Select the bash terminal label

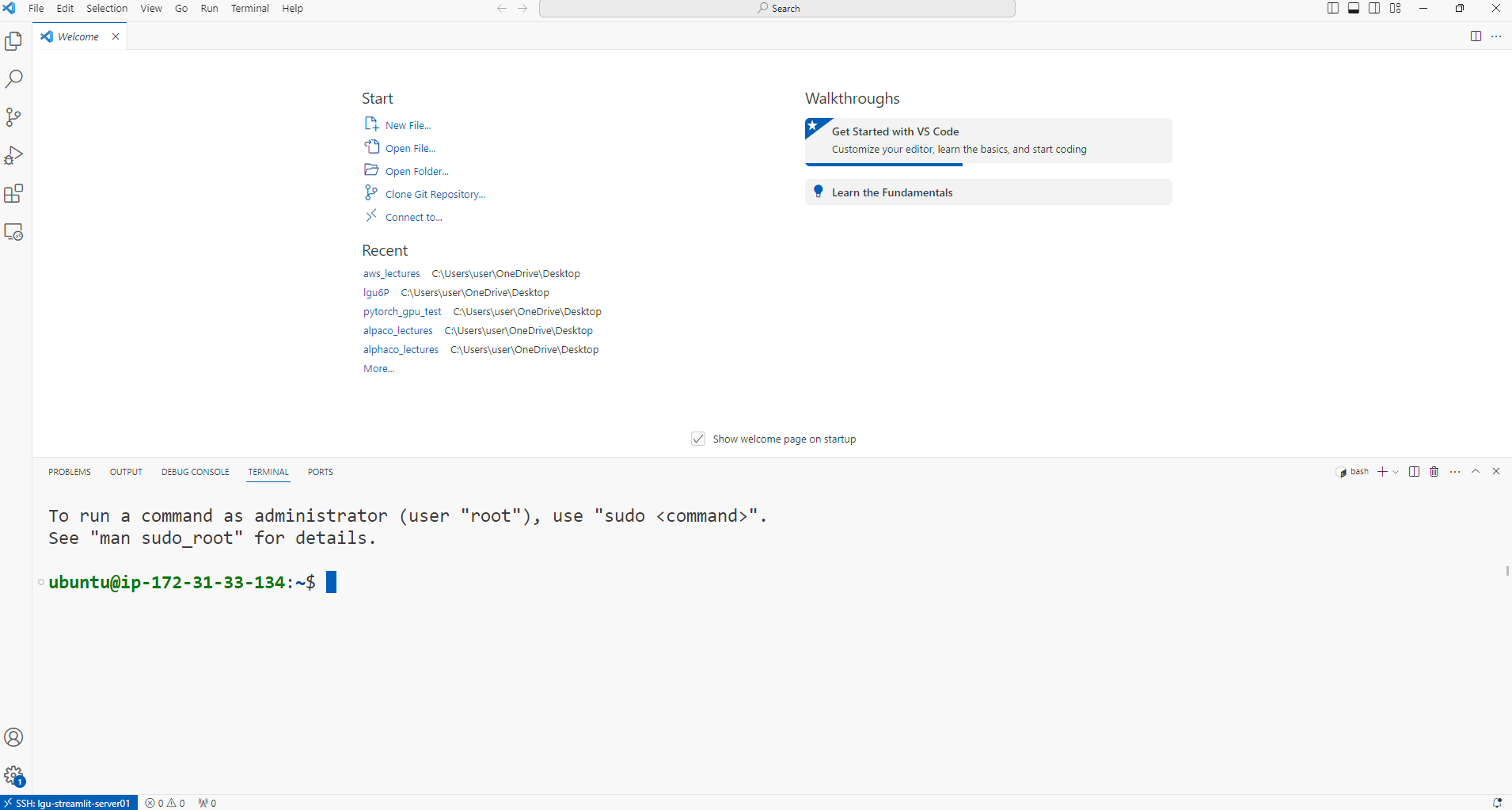[1353, 472]
